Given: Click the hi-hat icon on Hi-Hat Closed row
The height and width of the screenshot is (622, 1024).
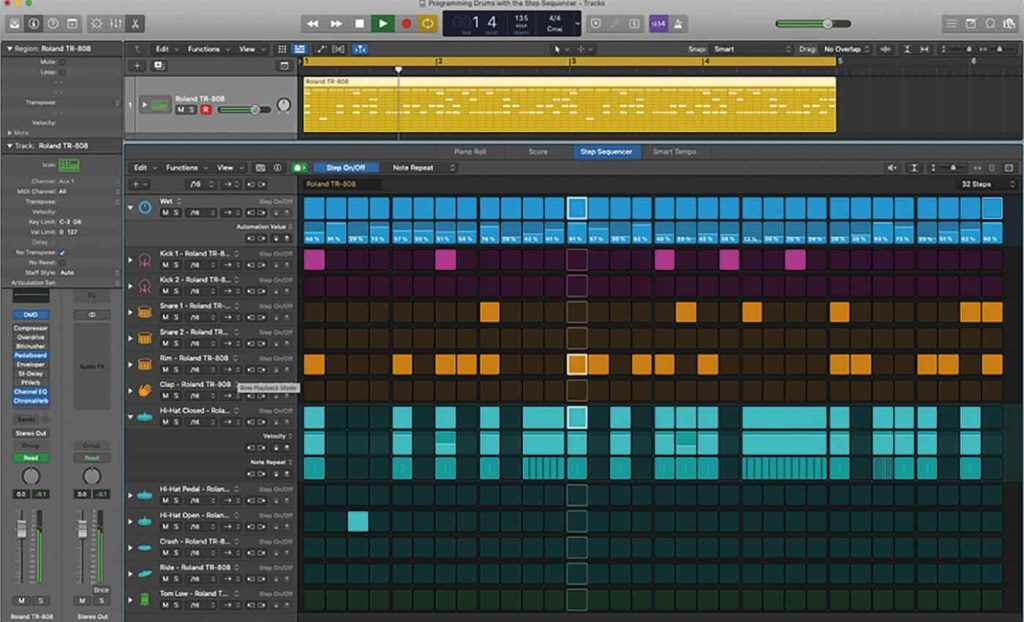Looking at the screenshot, I should 145,417.
